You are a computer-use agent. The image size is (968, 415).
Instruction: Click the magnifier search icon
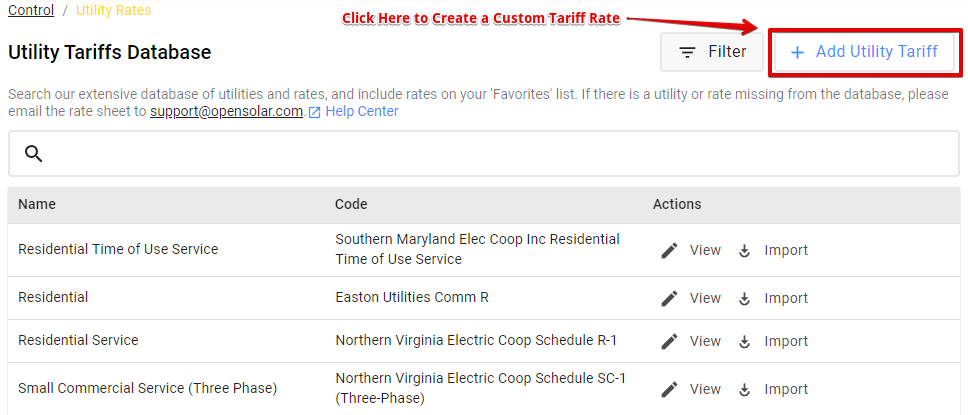click(33, 153)
